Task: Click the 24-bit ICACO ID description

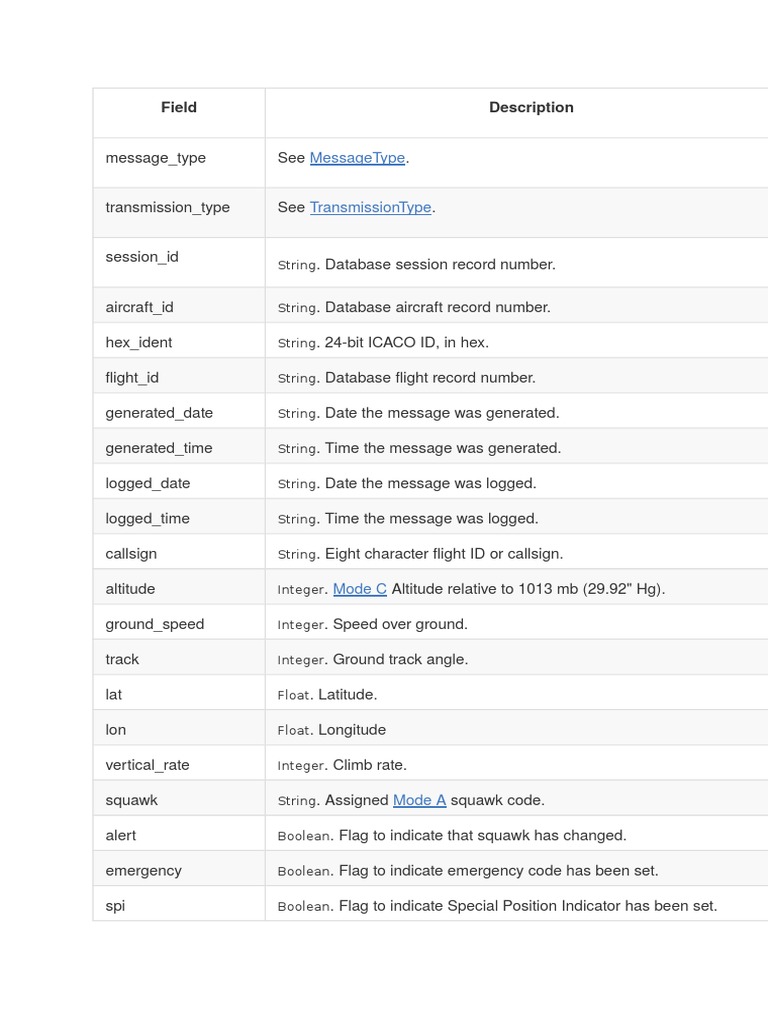Action: [406, 342]
